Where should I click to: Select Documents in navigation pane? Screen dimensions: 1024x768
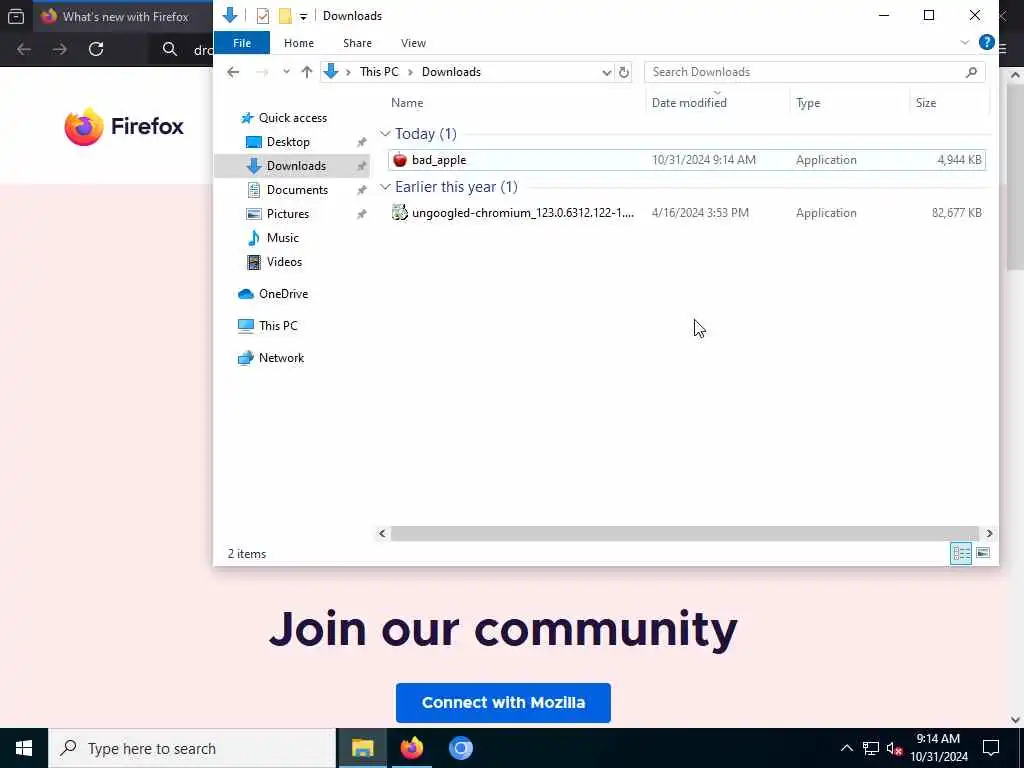click(297, 189)
